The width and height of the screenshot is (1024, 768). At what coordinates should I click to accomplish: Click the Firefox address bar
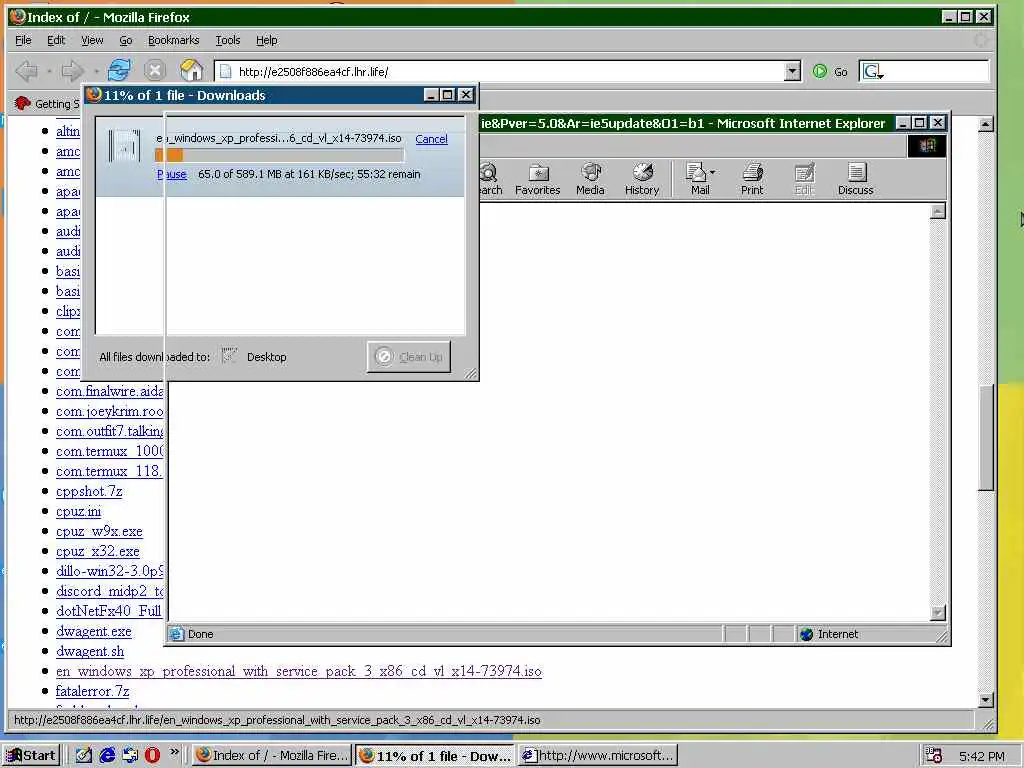click(500, 71)
